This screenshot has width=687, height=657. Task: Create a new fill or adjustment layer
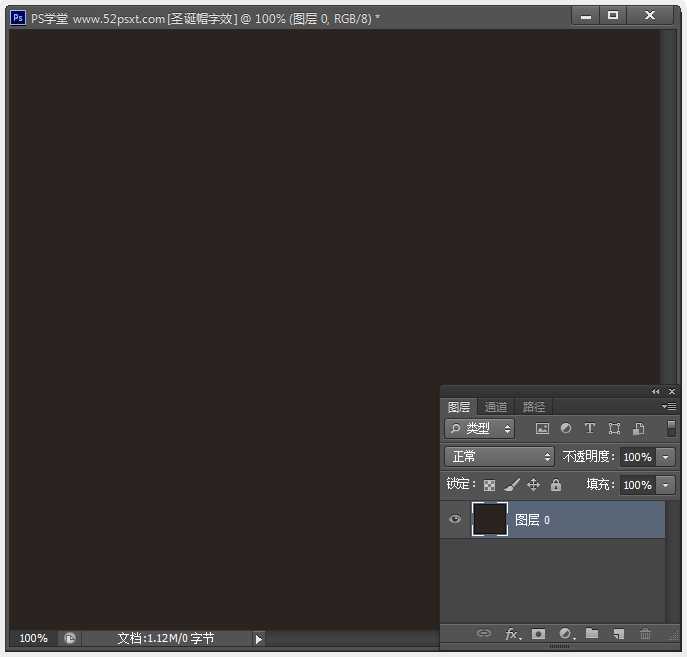(x=566, y=634)
